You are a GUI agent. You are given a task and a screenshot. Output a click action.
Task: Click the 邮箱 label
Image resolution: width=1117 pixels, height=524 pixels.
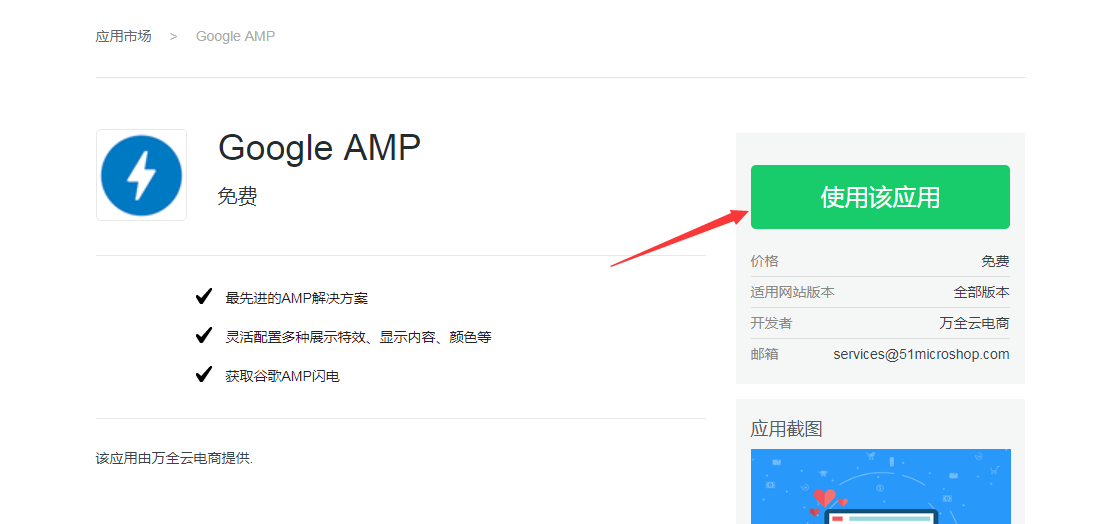(x=764, y=354)
